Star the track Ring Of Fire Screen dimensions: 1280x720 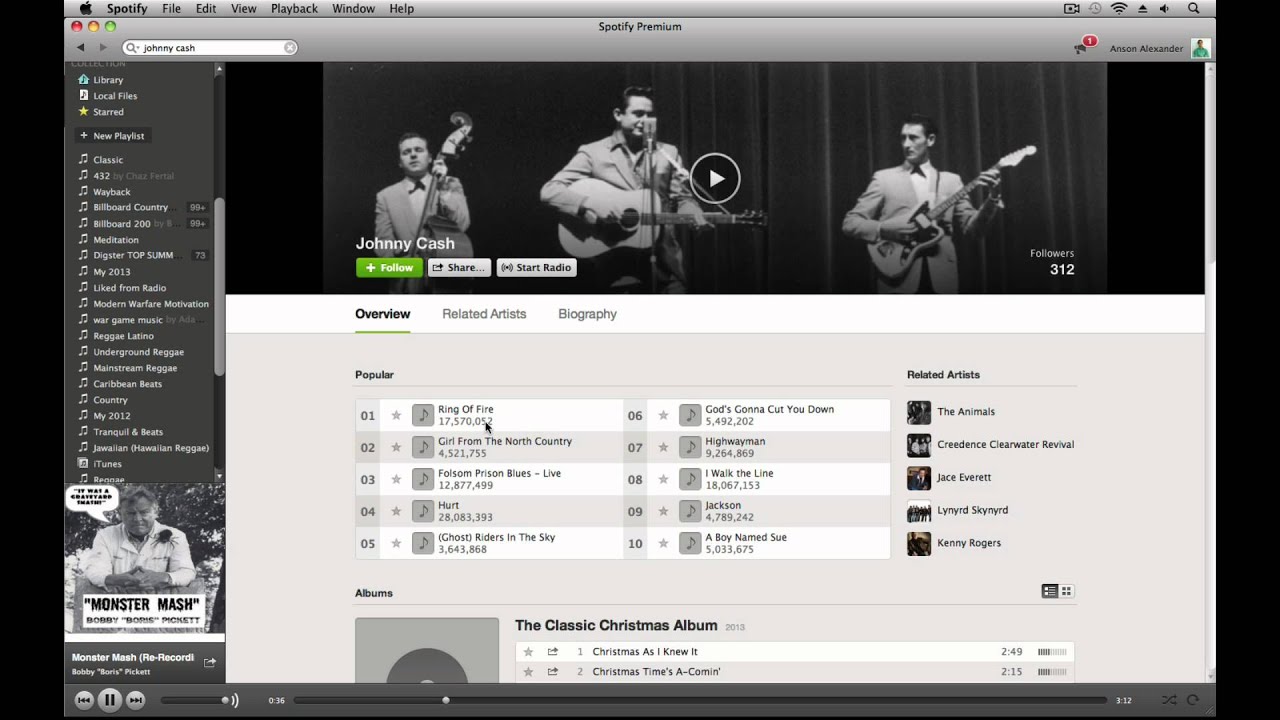[x=396, y=415]
